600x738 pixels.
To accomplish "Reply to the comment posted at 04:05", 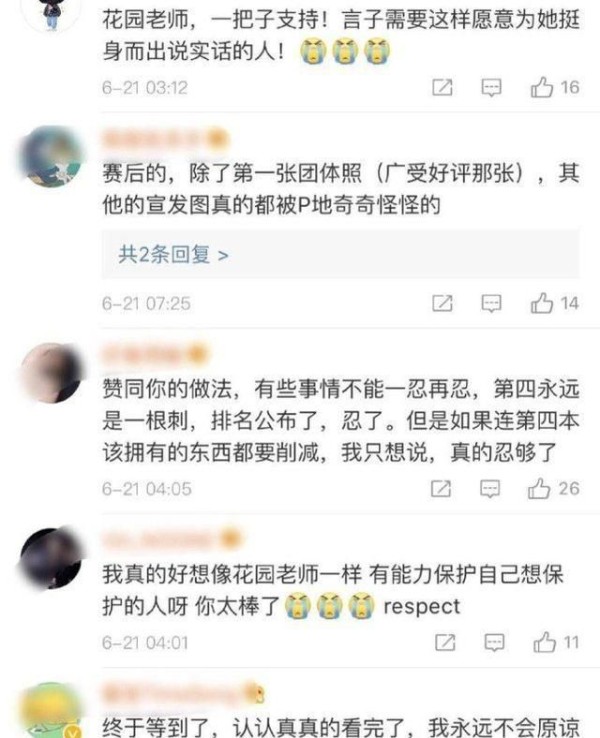I will pos(490,489).
